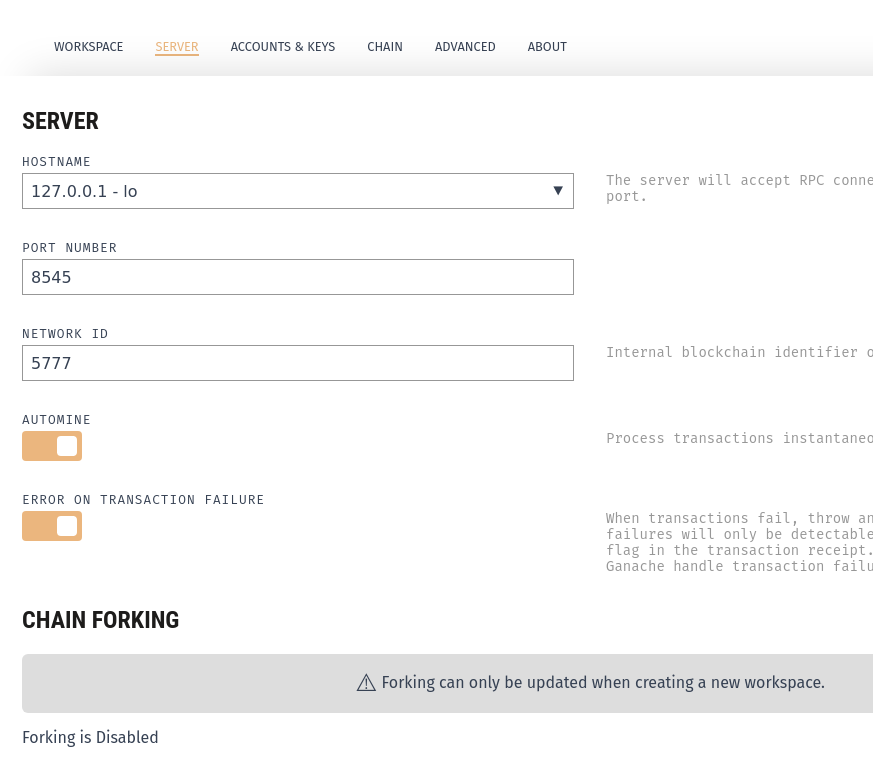873x765 pixels.
Task: Click the 'Hostname' field label
Action: [x=56, y=161]
